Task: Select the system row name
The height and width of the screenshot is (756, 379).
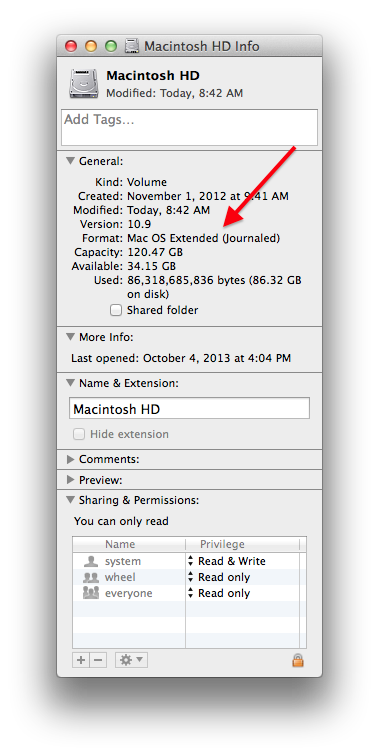Action: 123,561
